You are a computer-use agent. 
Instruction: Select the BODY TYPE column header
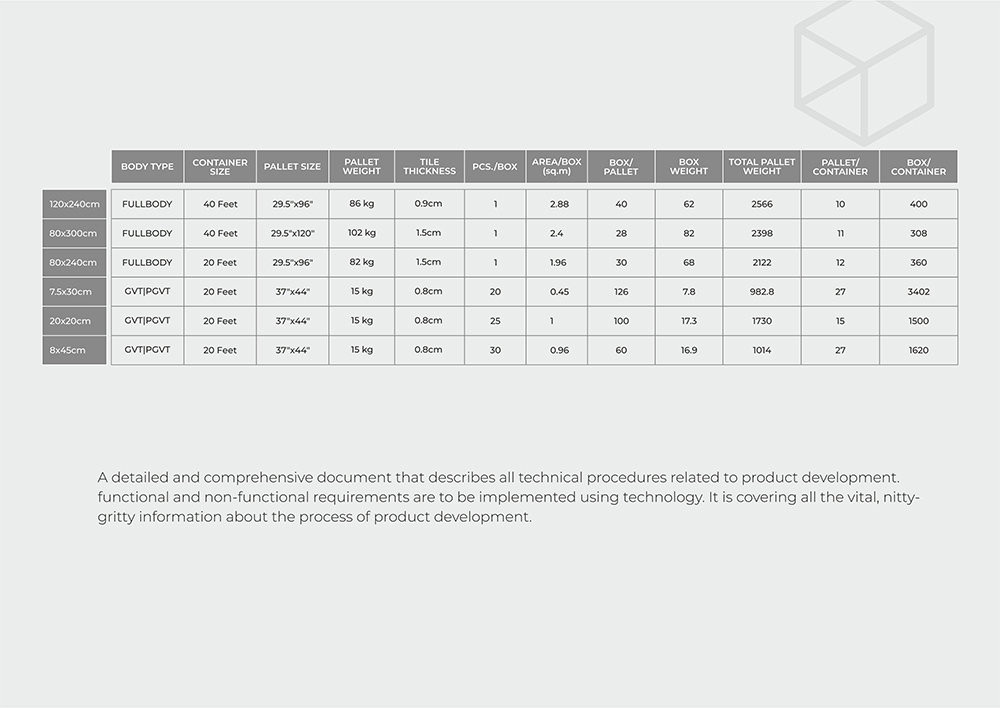tap(147, 167)
